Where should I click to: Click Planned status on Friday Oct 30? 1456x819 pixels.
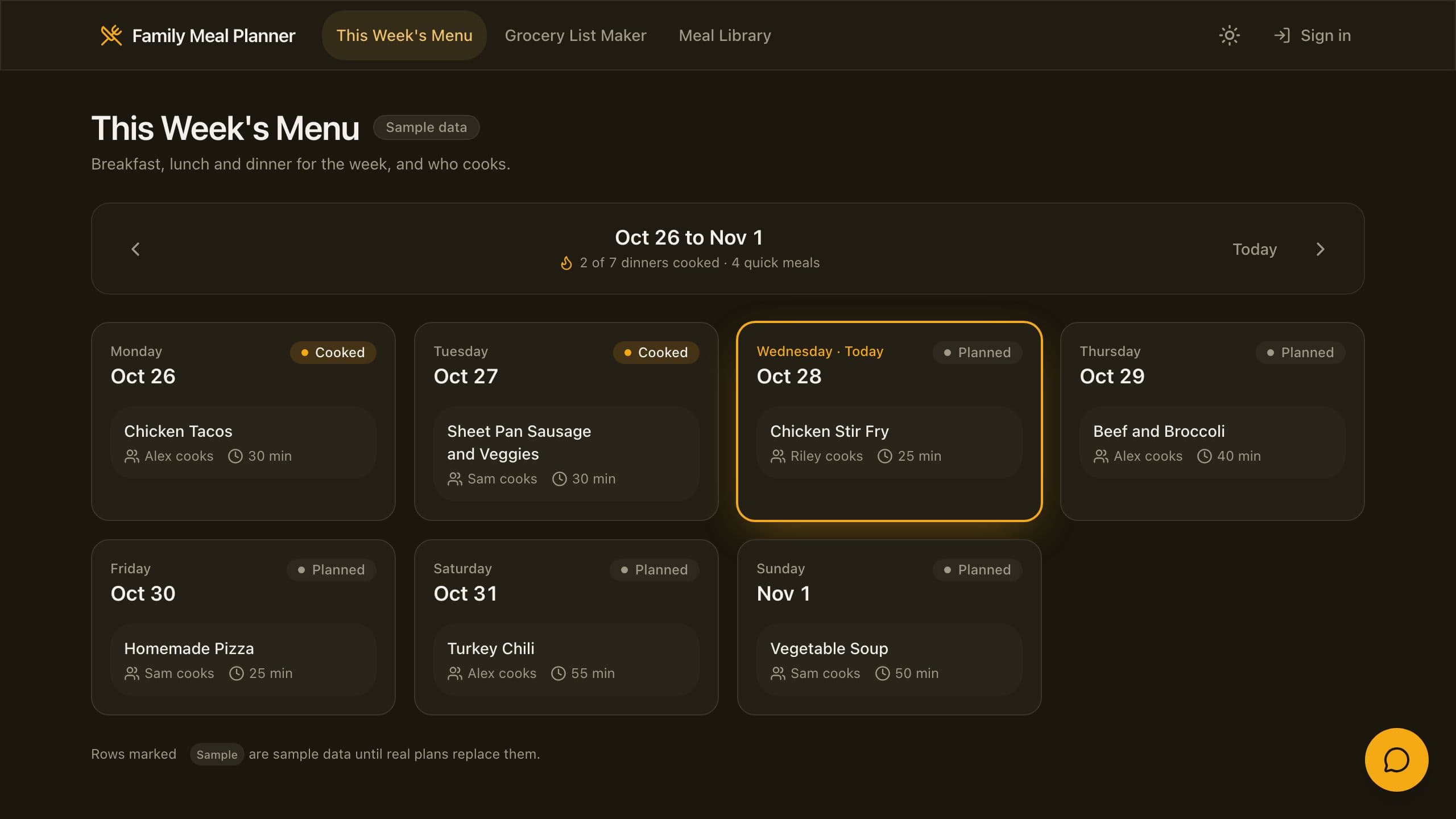(x=332, y=570)
